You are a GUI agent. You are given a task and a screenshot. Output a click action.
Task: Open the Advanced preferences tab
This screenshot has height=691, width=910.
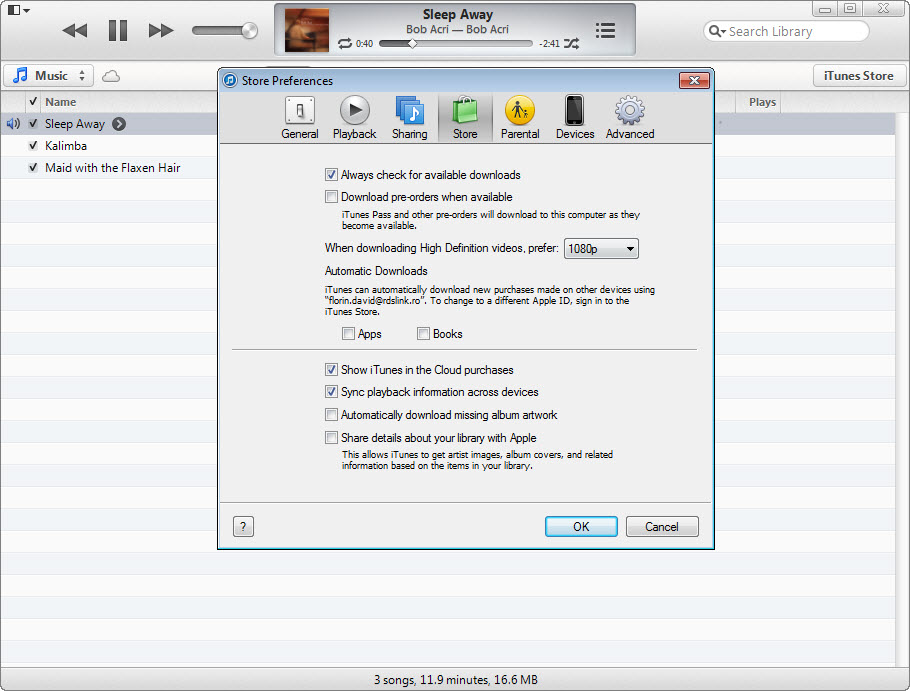pyautogui.click(x=630, y=118)
